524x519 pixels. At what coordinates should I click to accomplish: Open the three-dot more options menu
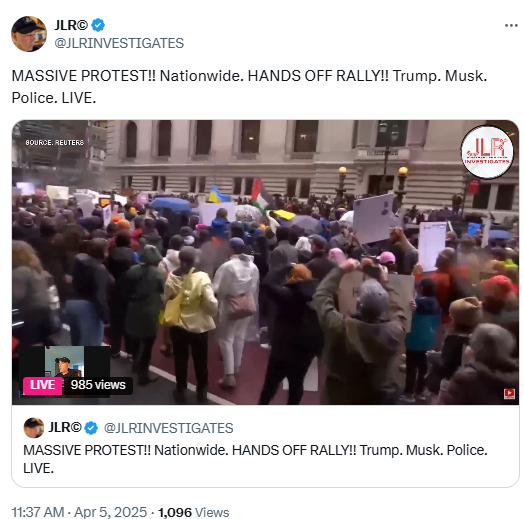(511, 25)
